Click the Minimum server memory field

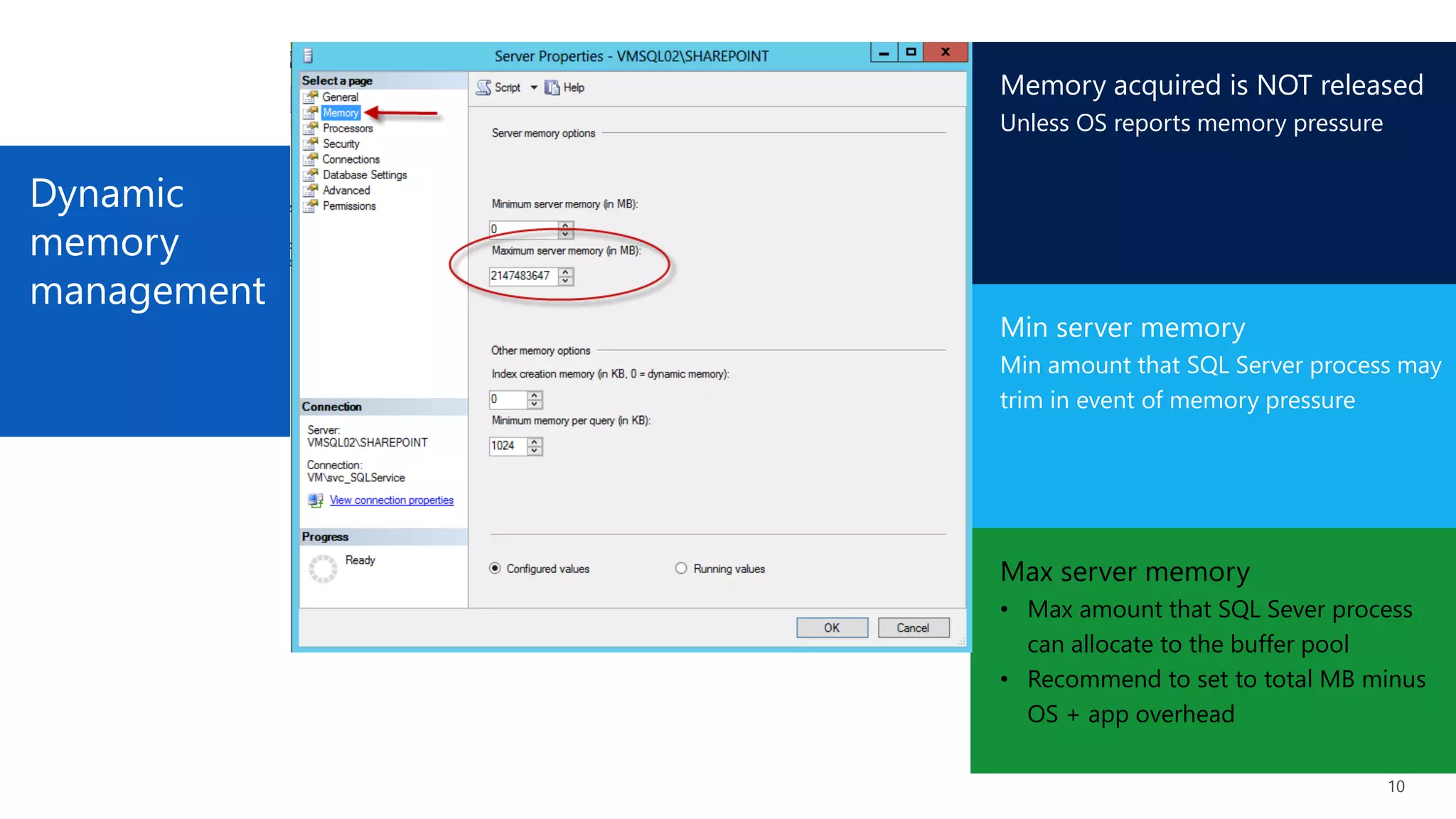tap(524, 229)
